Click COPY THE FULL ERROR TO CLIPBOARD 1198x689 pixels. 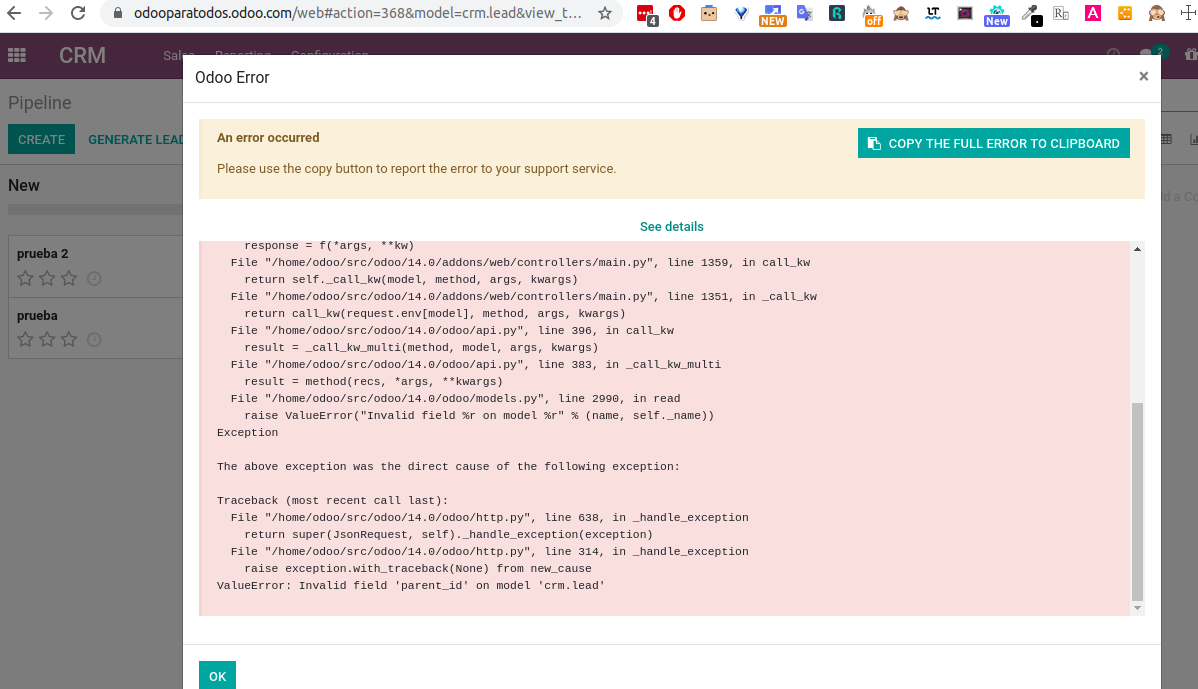coord(993,142)
